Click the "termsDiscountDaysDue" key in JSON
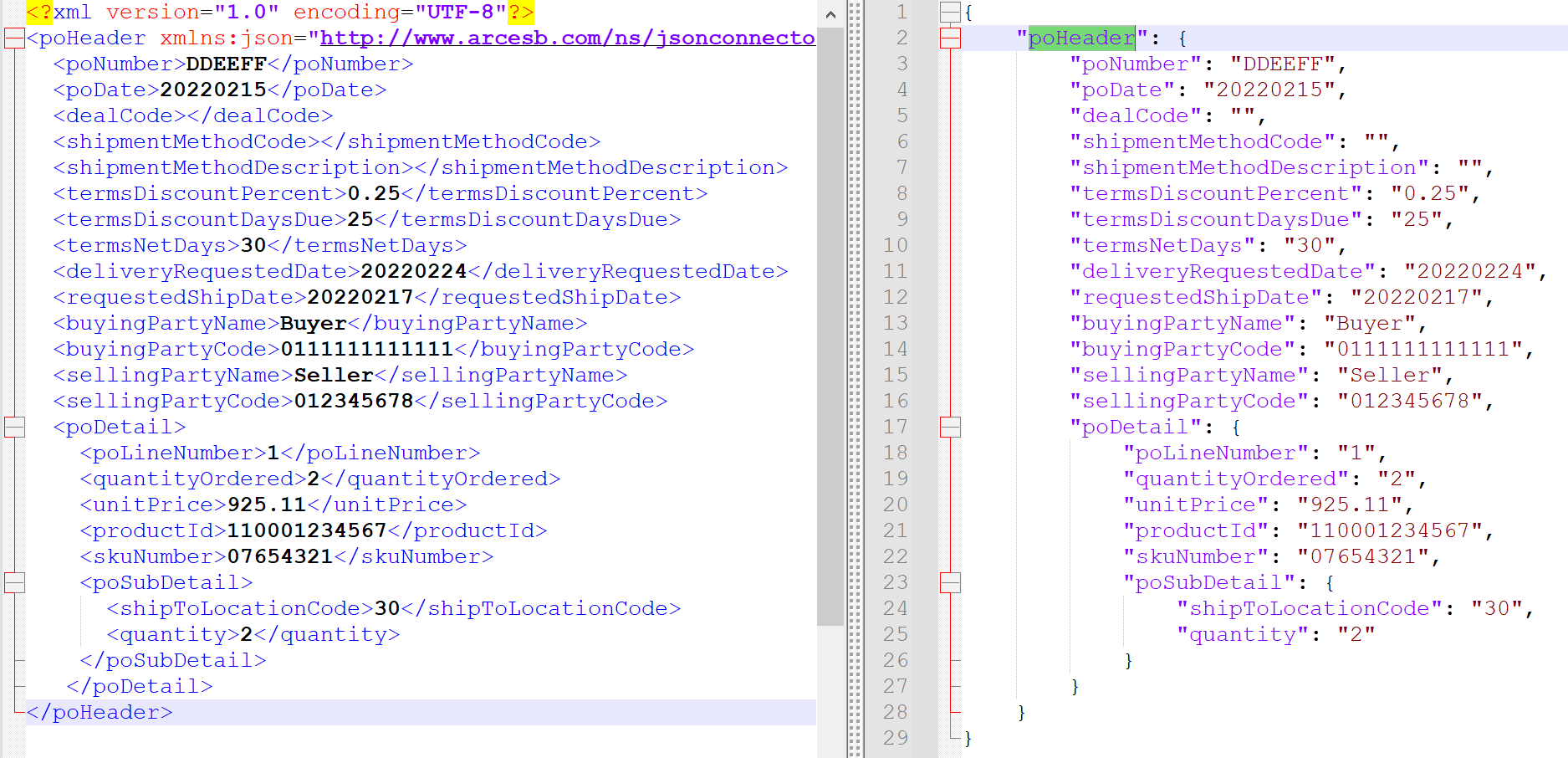The image size is (1568, 758). 1216,220
